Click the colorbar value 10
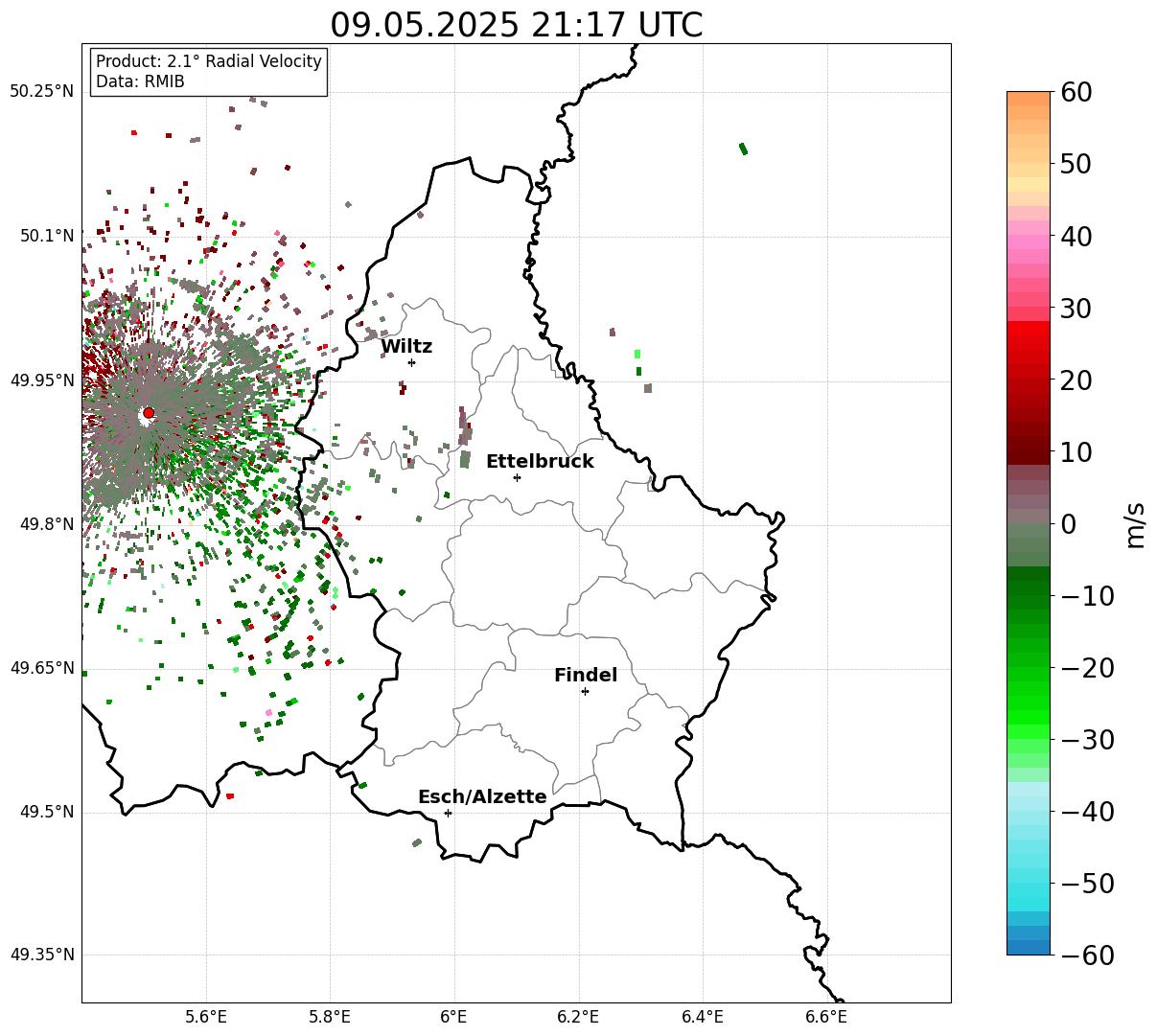The width and height of the screenshot is (1157, 1036). point(1076,452)
